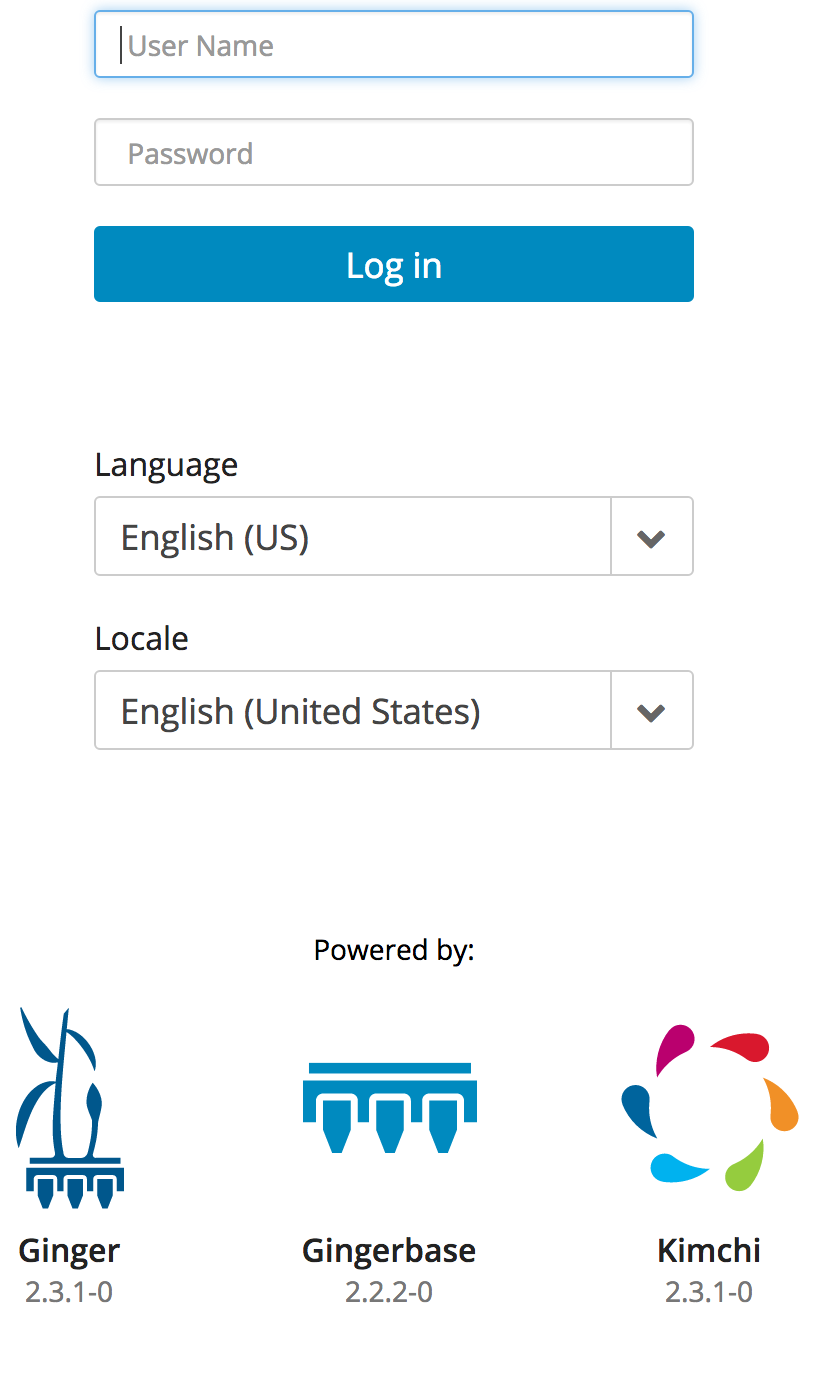Click the Powered by: text
The image size is (836, 1400).
click(394, 950)
